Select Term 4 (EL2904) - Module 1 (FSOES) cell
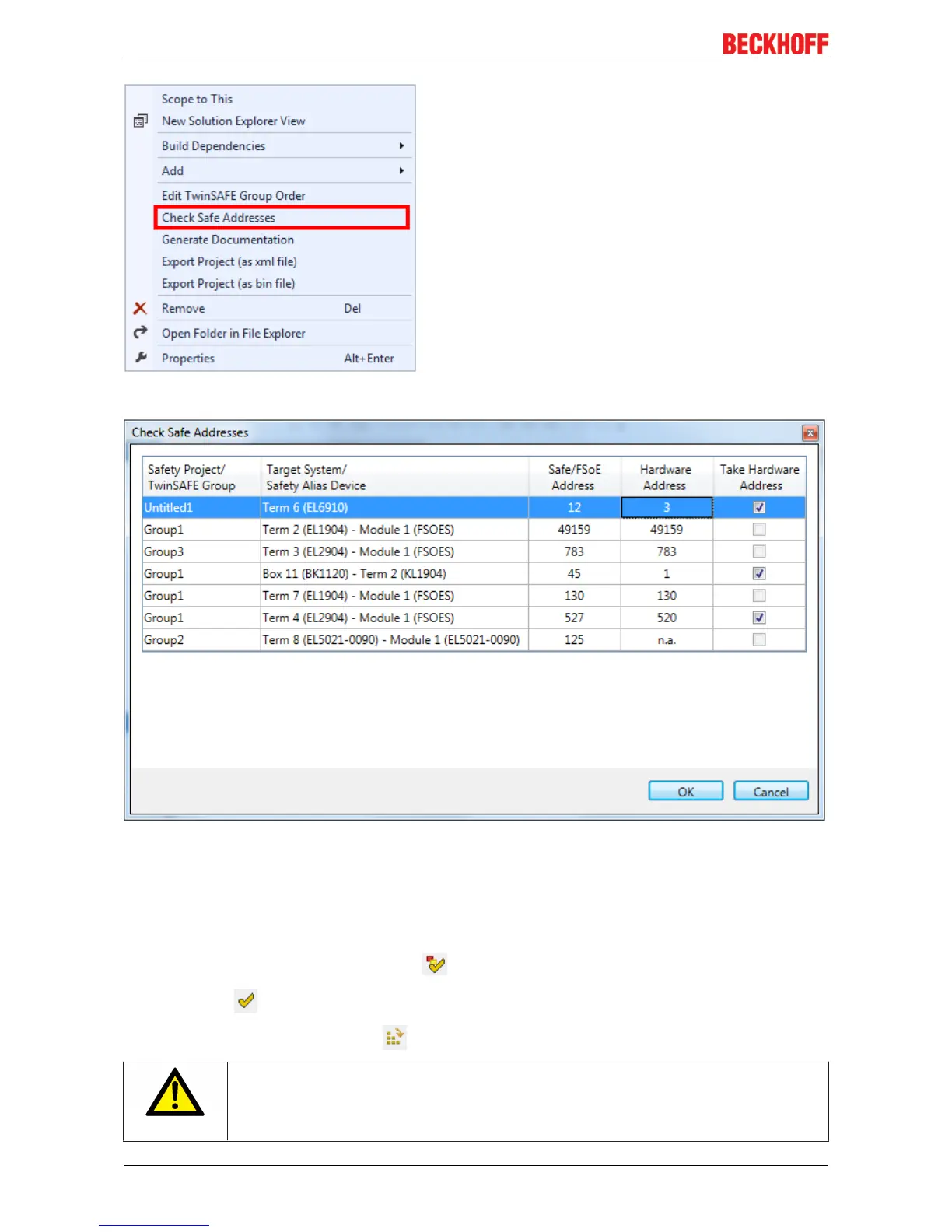952x1232 pixels. 394,618
